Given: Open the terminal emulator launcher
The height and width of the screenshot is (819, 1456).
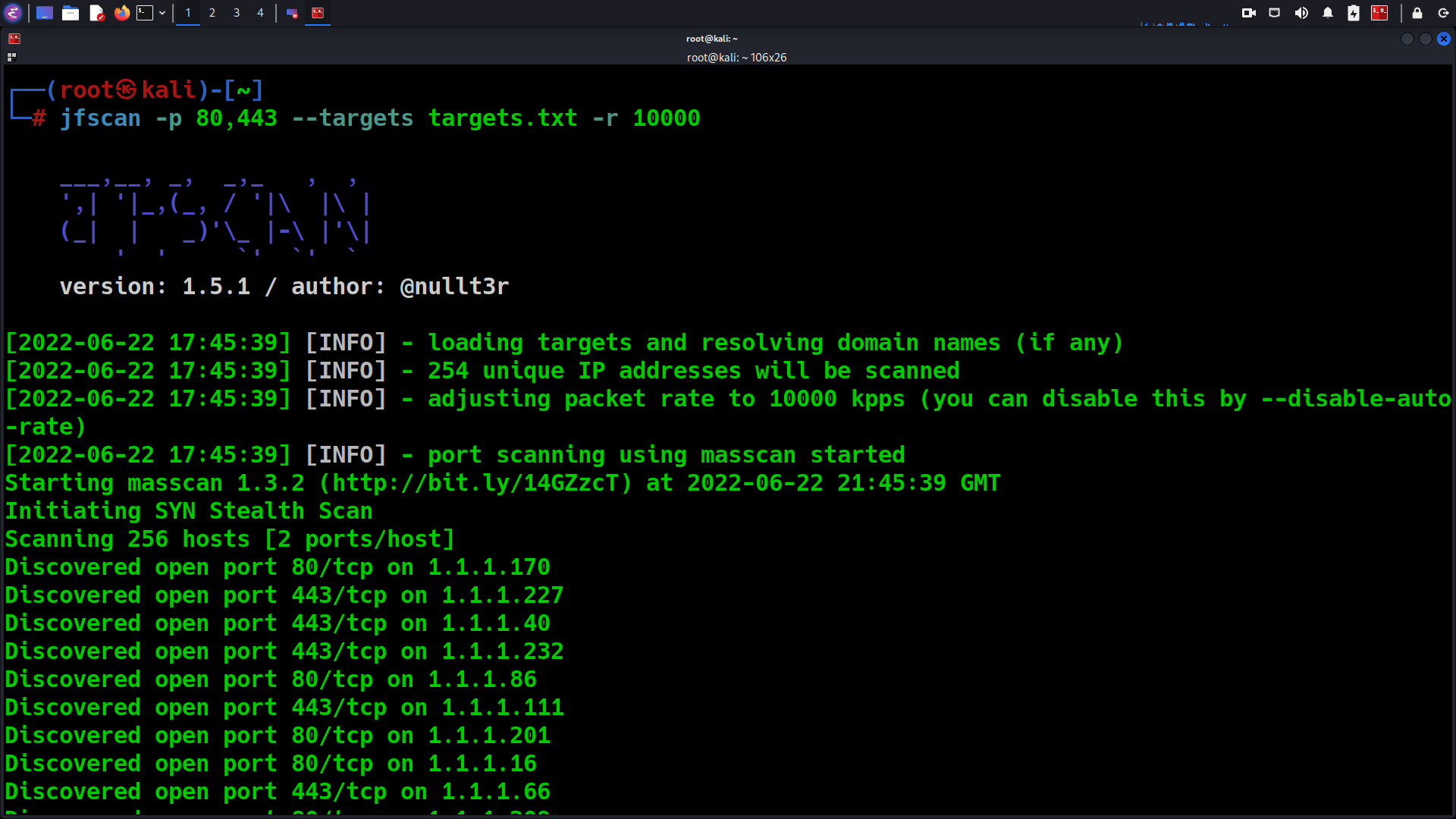Looking at the screenshot, I should [145, 13].
